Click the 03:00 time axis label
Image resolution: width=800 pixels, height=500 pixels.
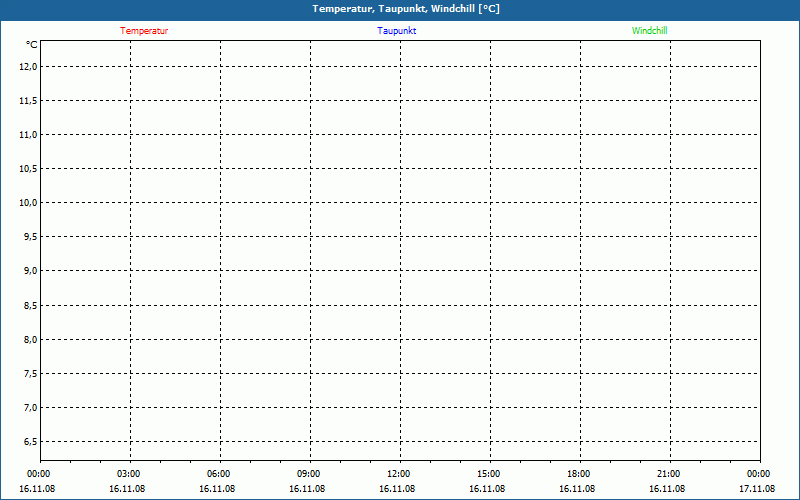pyautogui.click(x=129, y=474)
